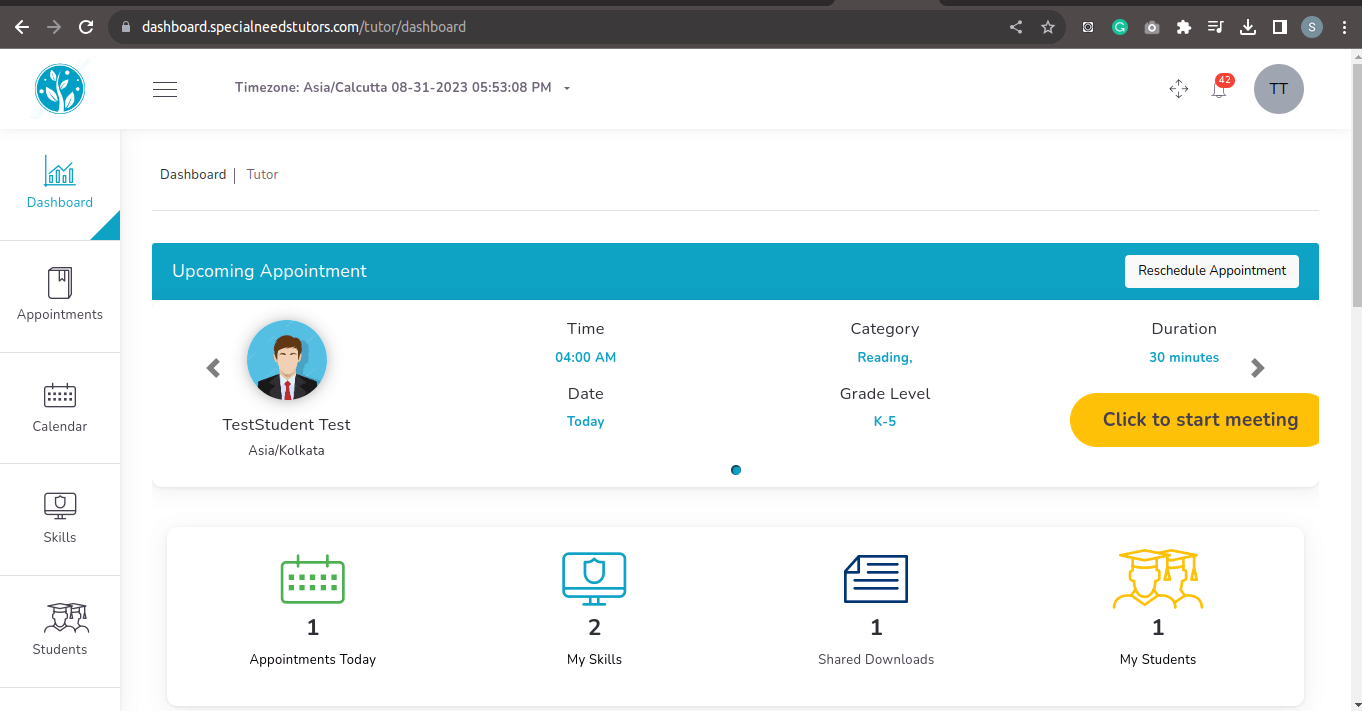Click the My Skills monitor icon

point(594,579)
